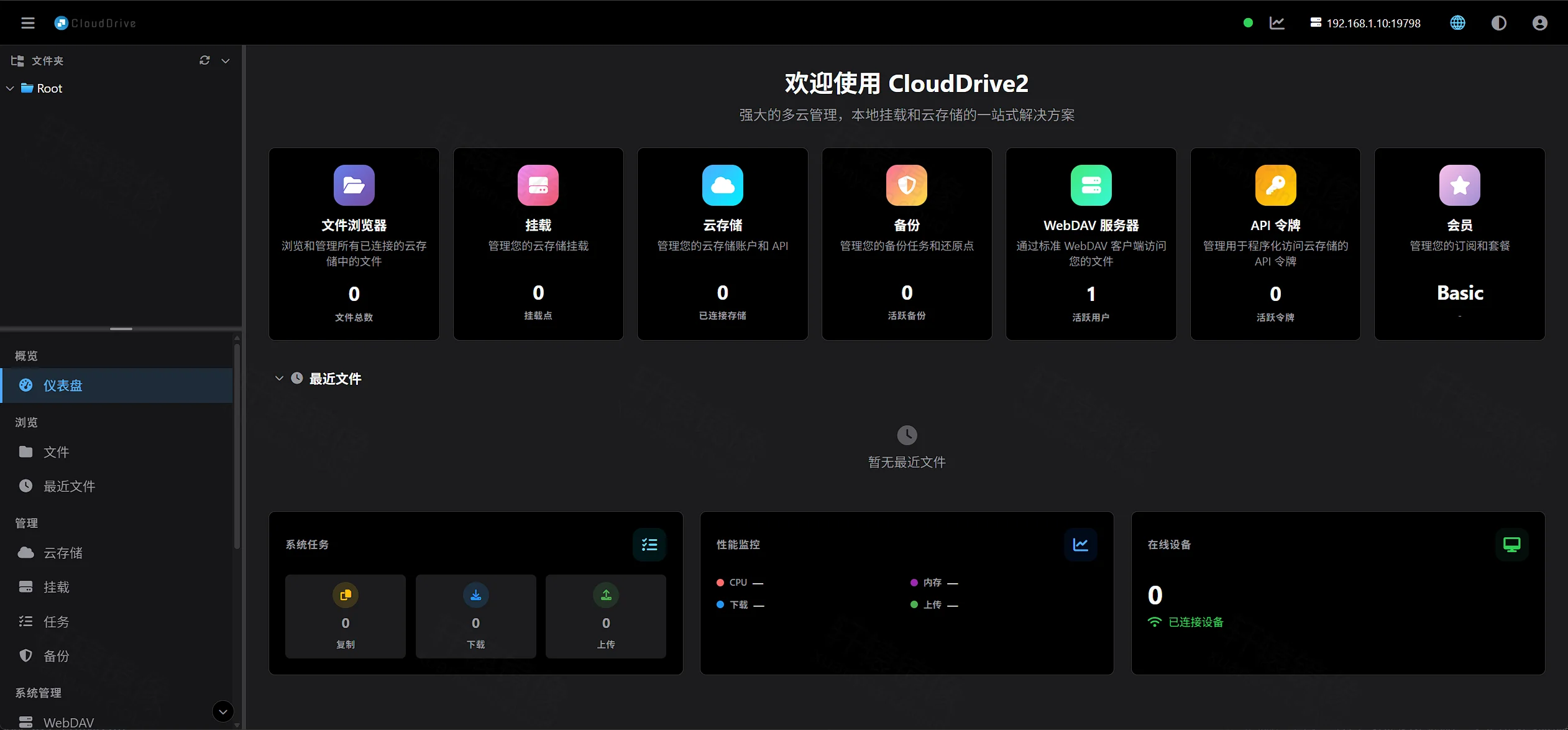Open the 在线设备 monitor icon

pyautogui.click(x=1512, y=545)
